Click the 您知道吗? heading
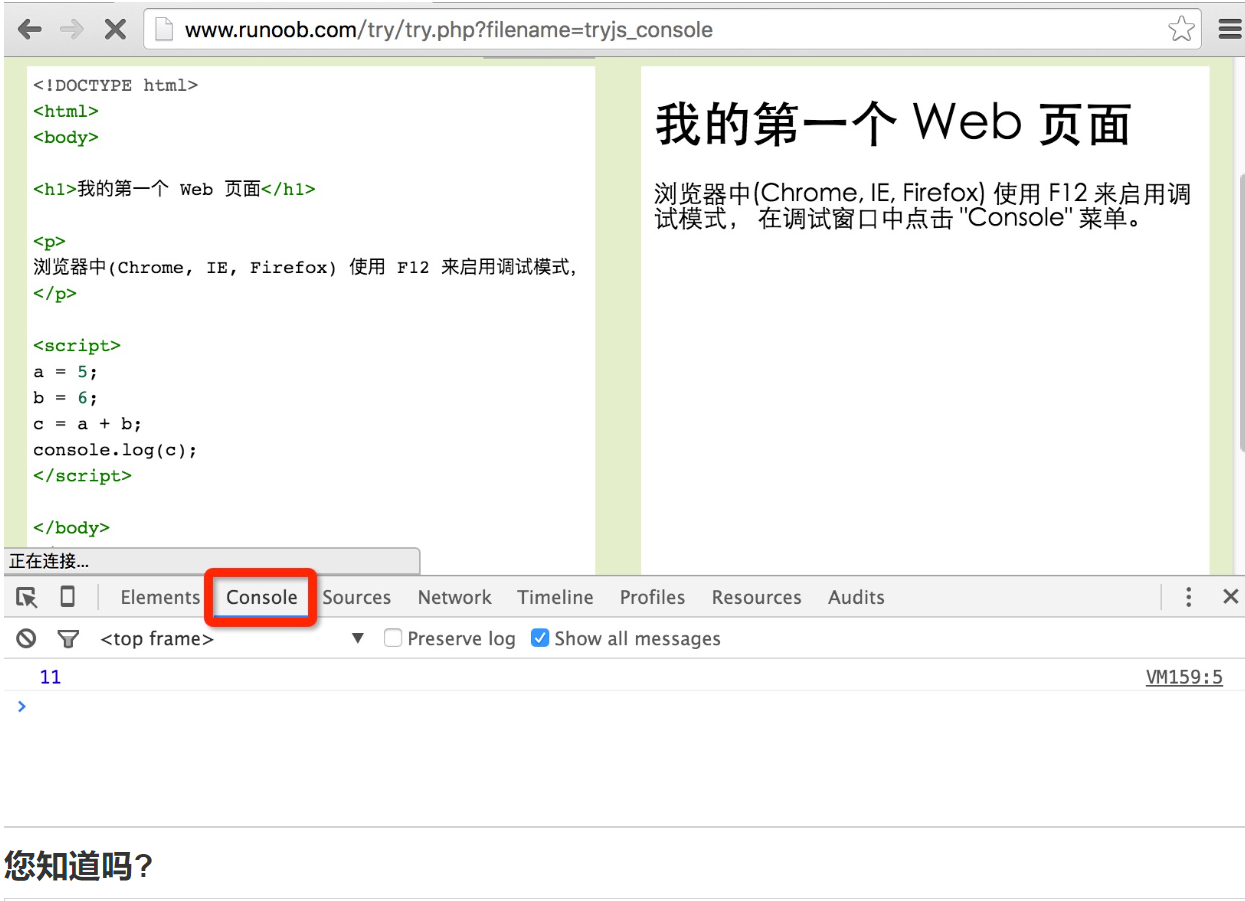Viewport: 1245px width, 901px height. [78, 865]
